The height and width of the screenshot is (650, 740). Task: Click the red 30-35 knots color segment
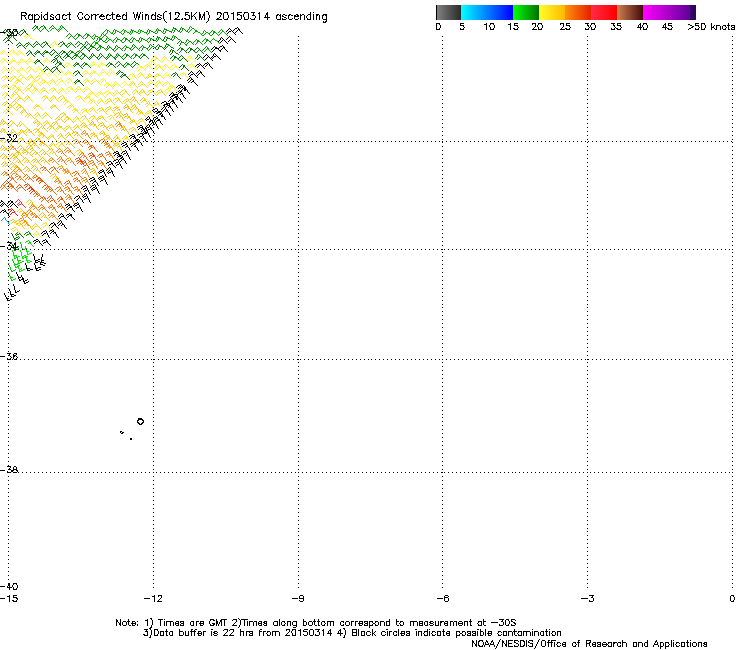click(604, 12)
